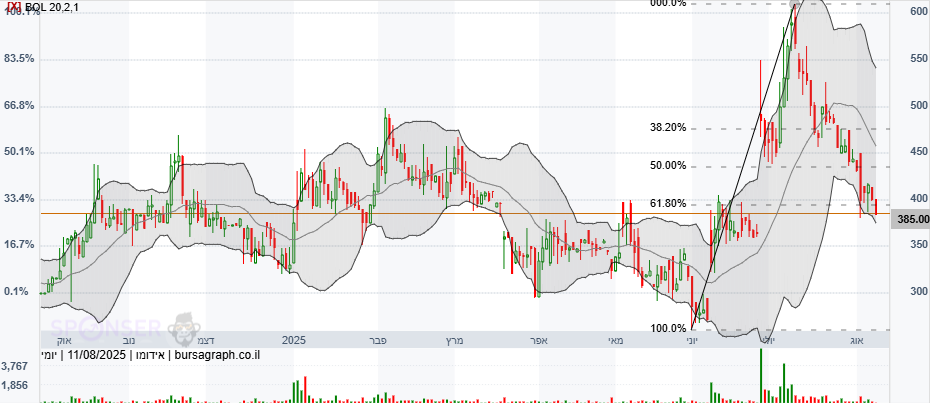930x403 pixels.
Task: Click the פבר month label
Action: tap(380, 341)
